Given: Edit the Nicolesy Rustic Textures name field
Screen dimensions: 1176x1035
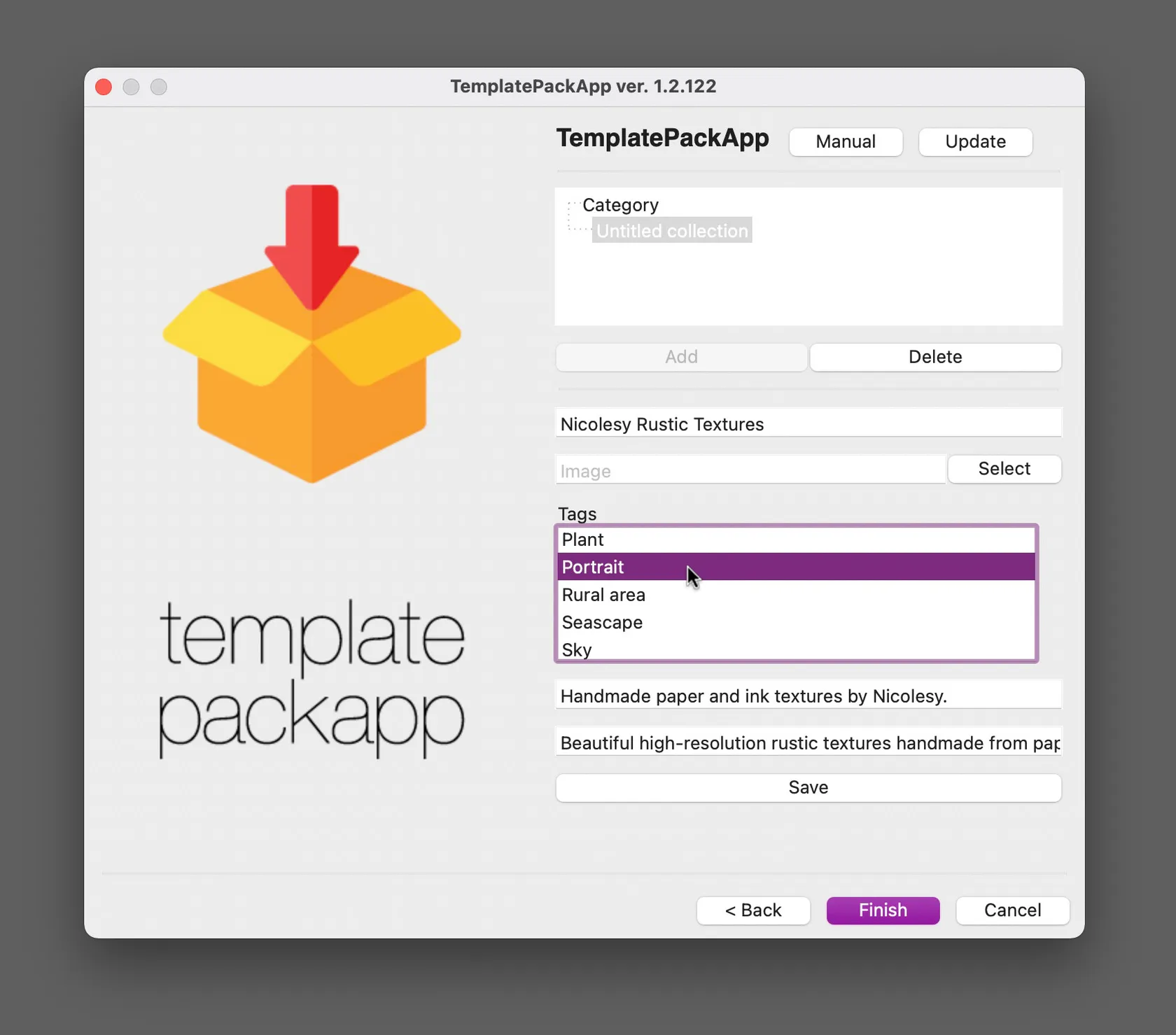Looking at the screenshot, I should point(808,424).
